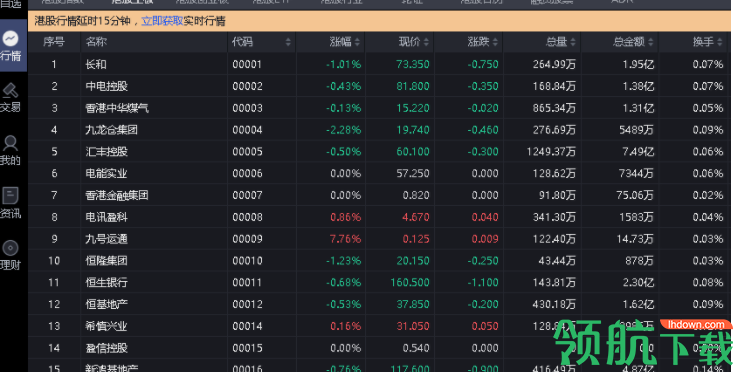
Task: Select the 盈信控股 stock row
Action: [379, 348]
